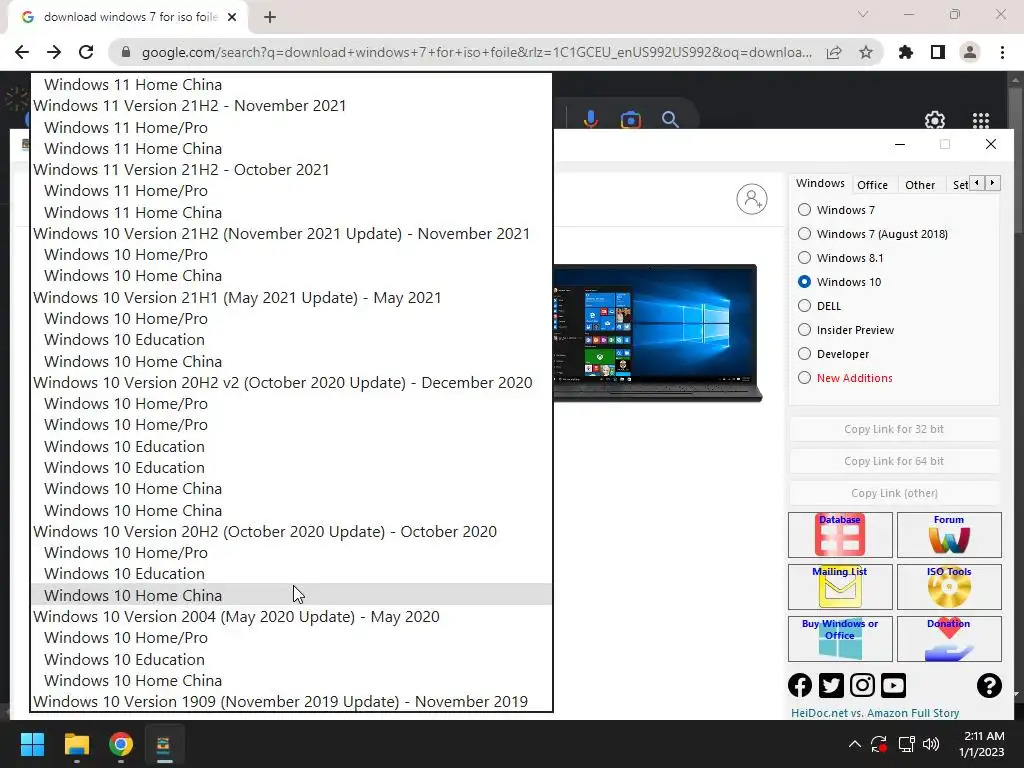The width and height of the screenshot is (1024, 768).
Task: Click Copy Link for 64 bit button
Action: point(894,461)
